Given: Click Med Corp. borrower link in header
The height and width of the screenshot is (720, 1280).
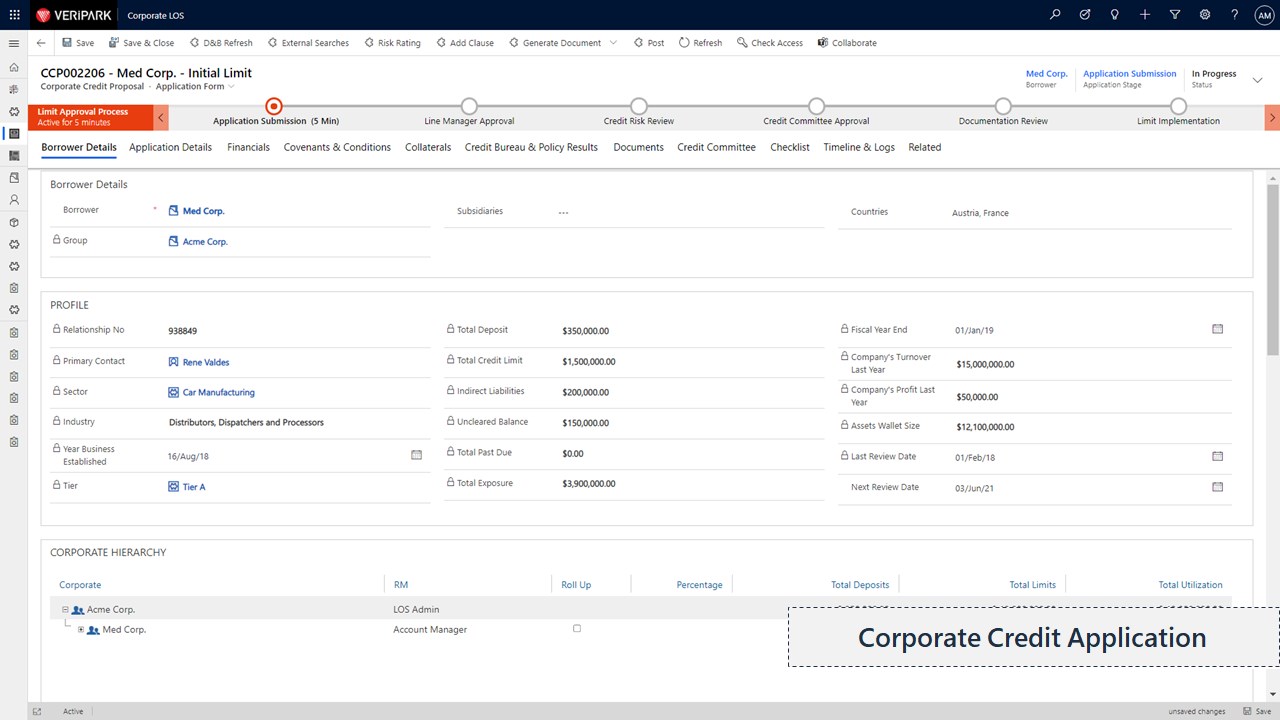Looking at the screenshot, I should [x=1047, y=74].
